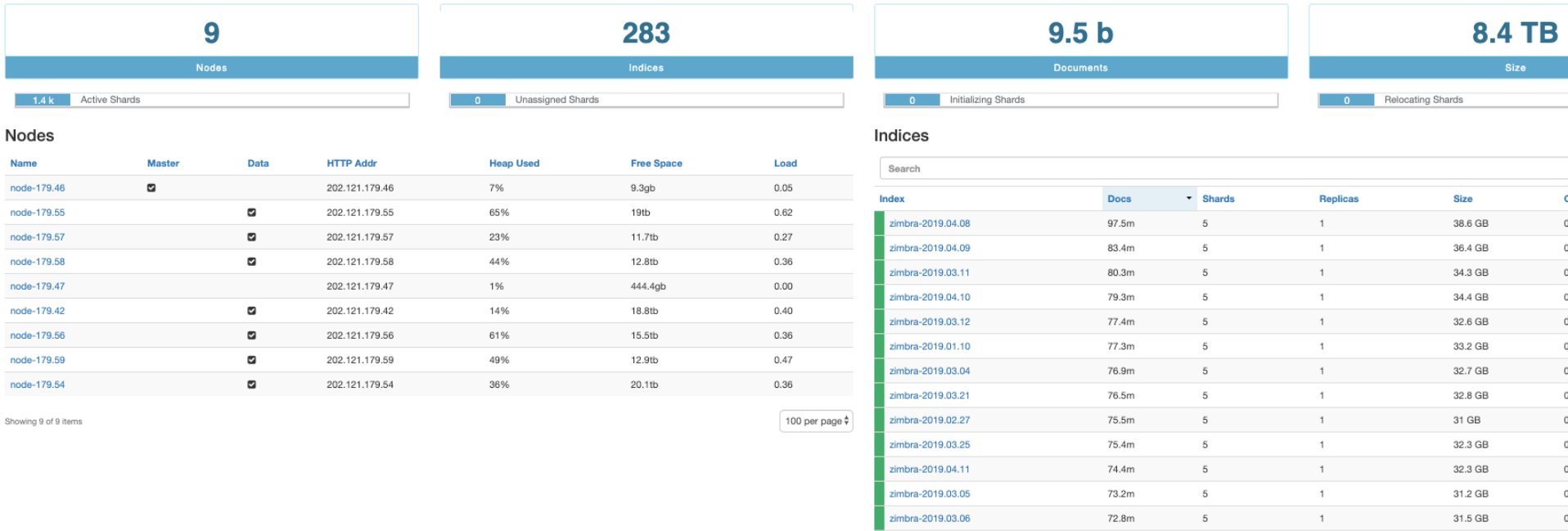1568x531 pixels.
Task: Click in the Indices search field
Action: [x=1219, y=169]
